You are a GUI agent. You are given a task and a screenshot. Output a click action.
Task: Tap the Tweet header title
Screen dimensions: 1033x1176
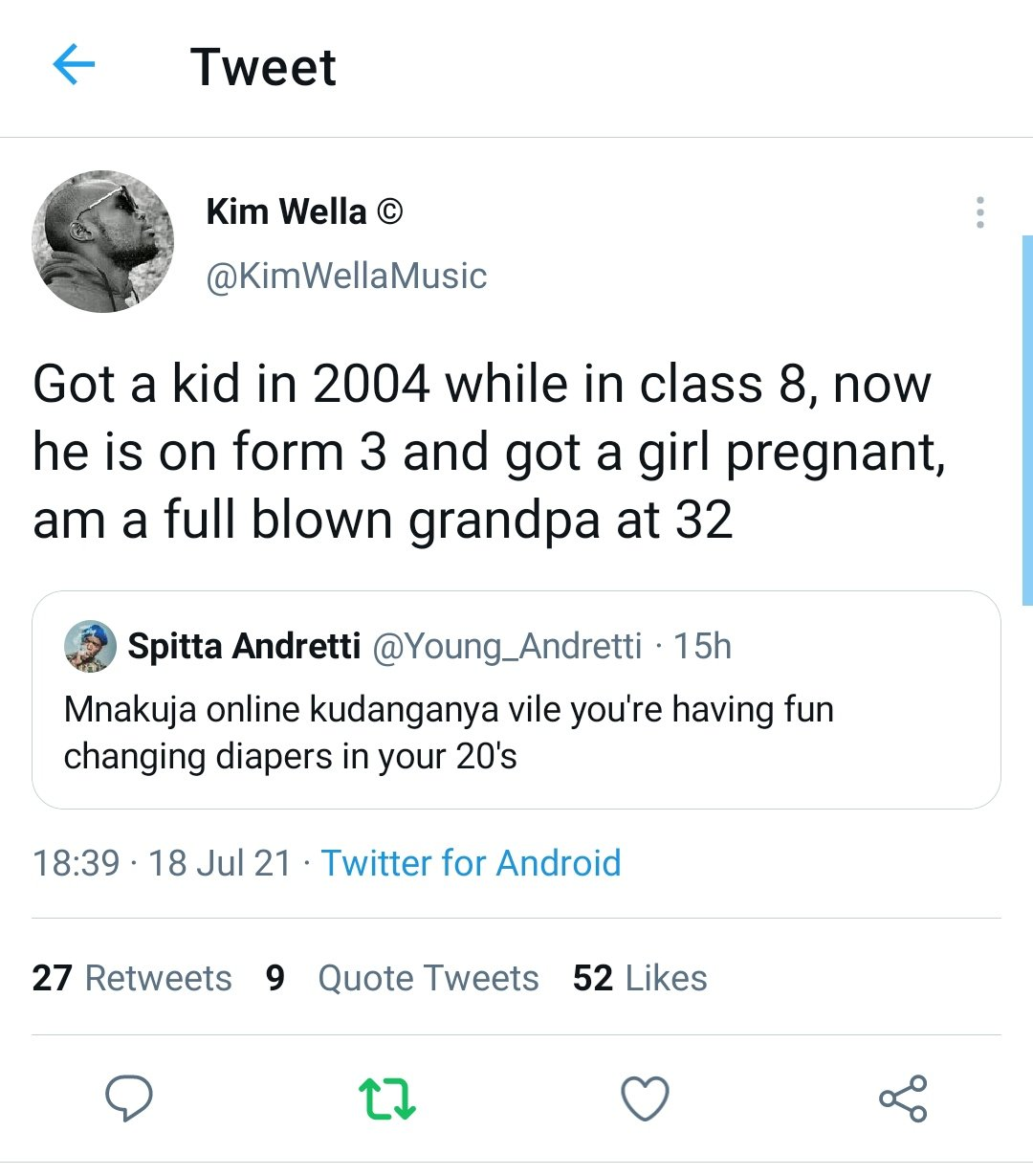click(x=263, y=67)
